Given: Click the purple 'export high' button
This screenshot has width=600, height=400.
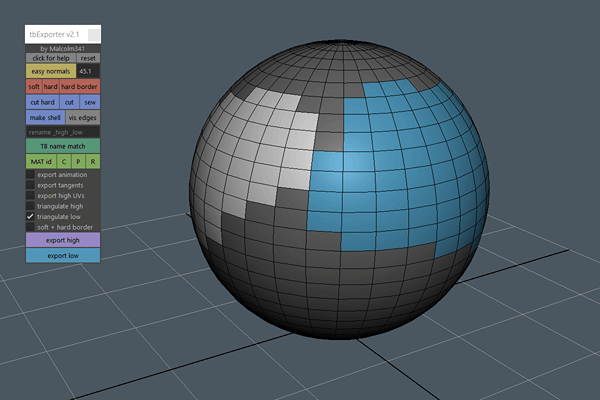Looking at the screenshot, I should point(63,240).
